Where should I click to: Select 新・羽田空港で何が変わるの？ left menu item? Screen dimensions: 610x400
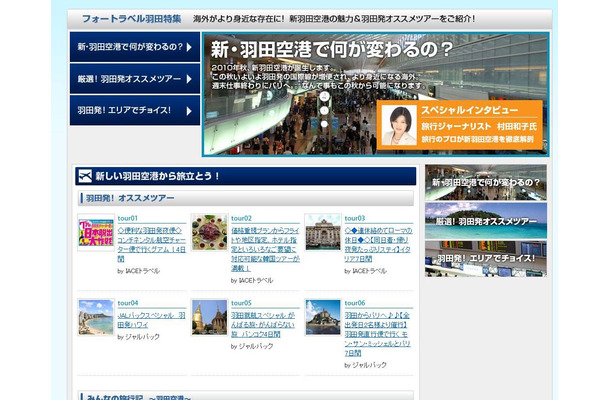[135, 47]
